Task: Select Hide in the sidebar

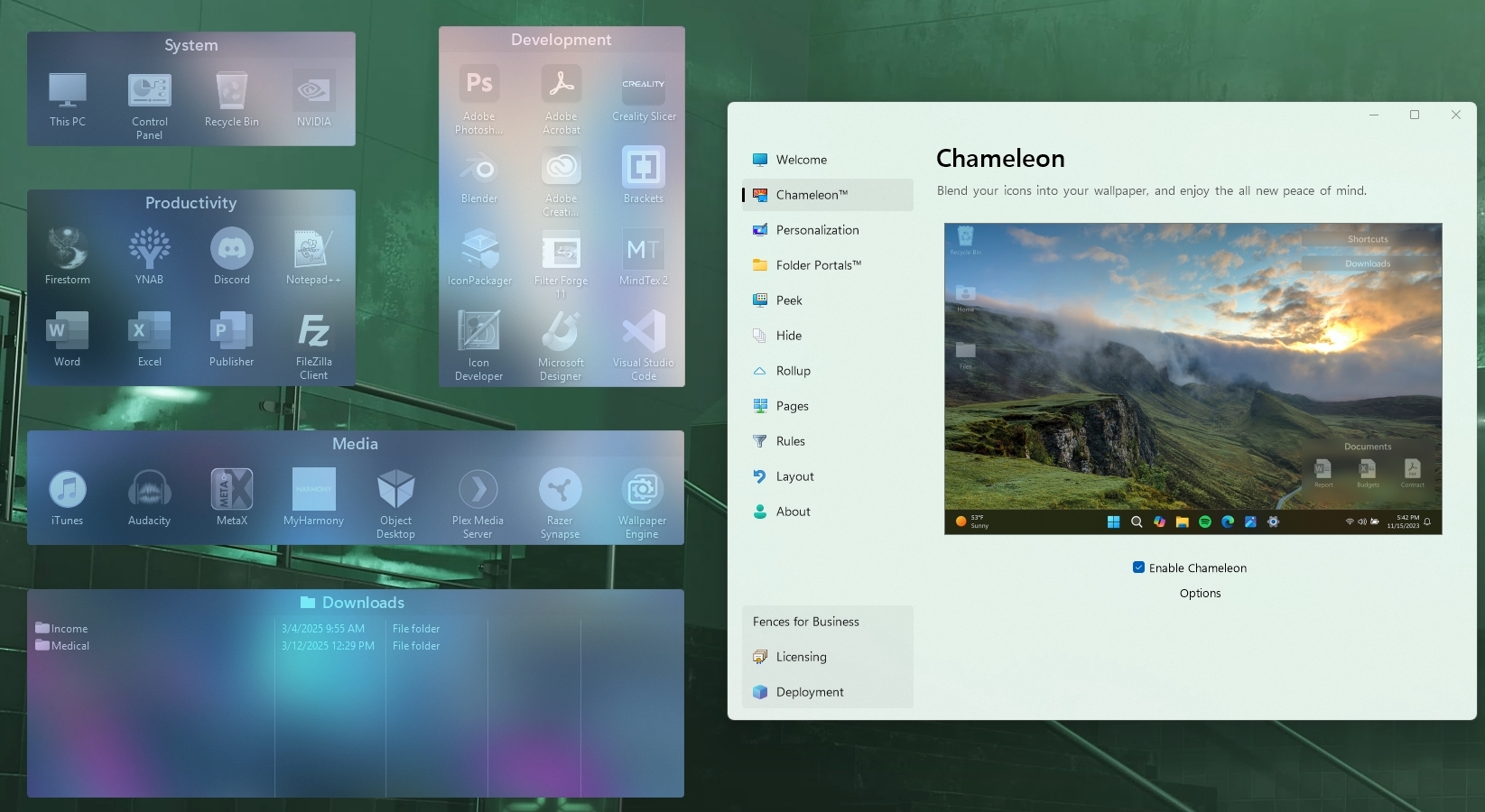Action: click(x=828, y=336)
